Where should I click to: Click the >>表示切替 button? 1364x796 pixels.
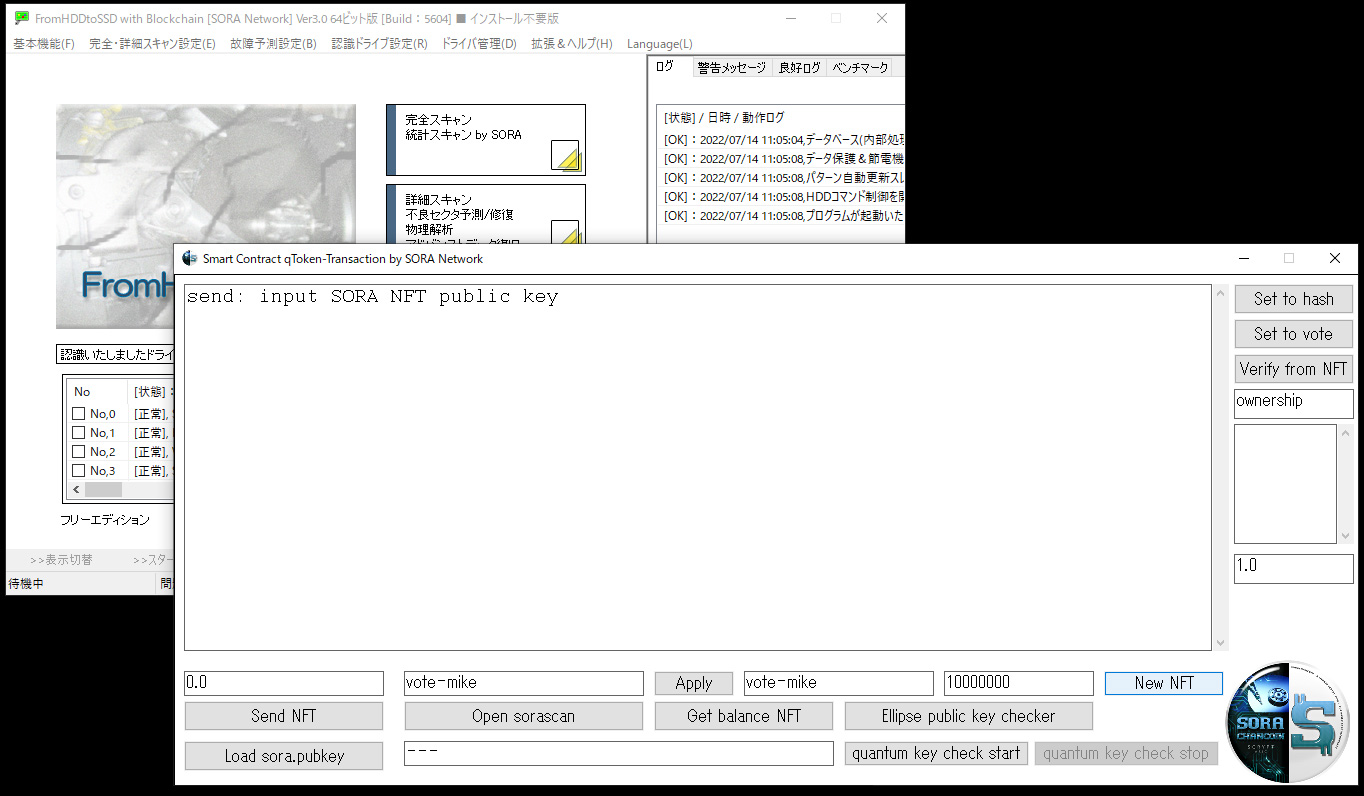60,560
